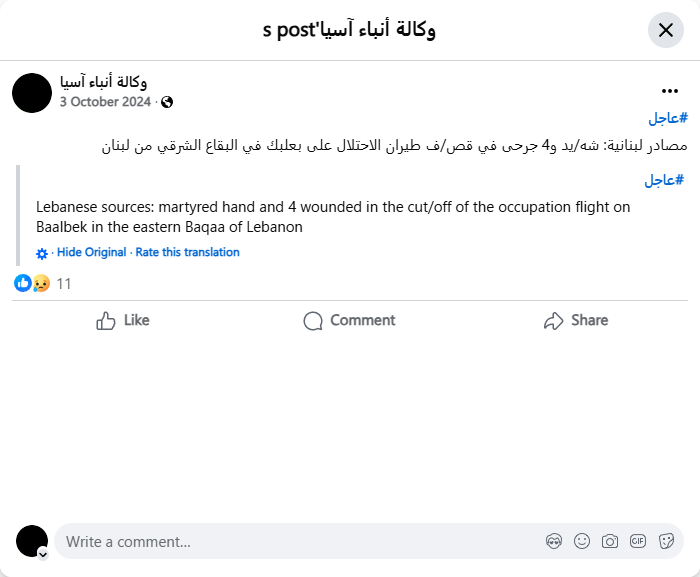This screenshot has width=700, height=577.
Task: Open the three-dot post options menu
Action: point(670,91)
